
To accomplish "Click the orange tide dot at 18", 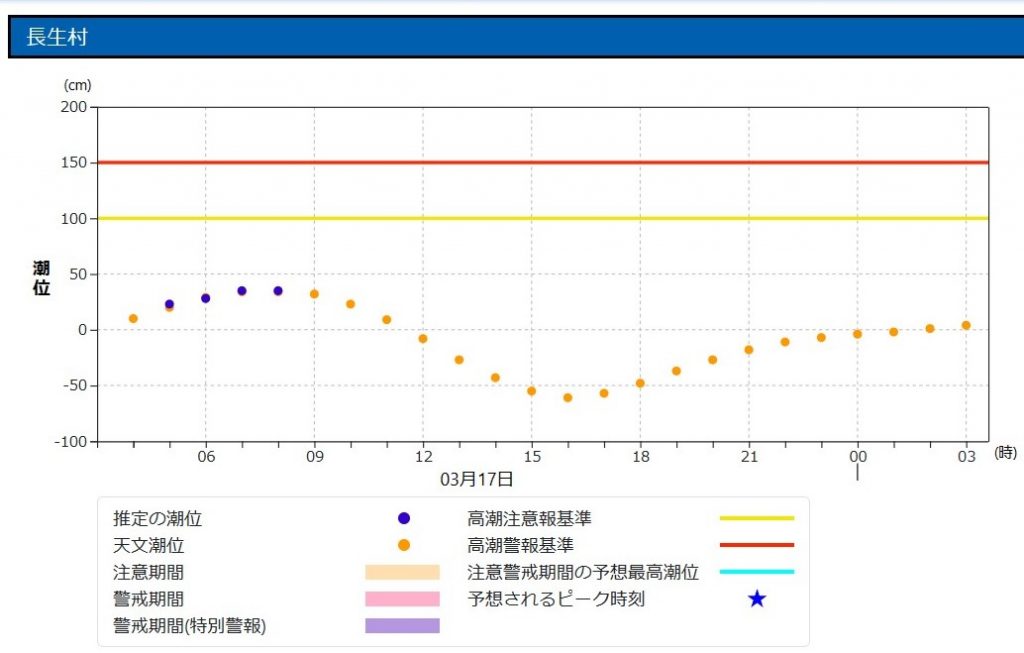I will [640, 383].
